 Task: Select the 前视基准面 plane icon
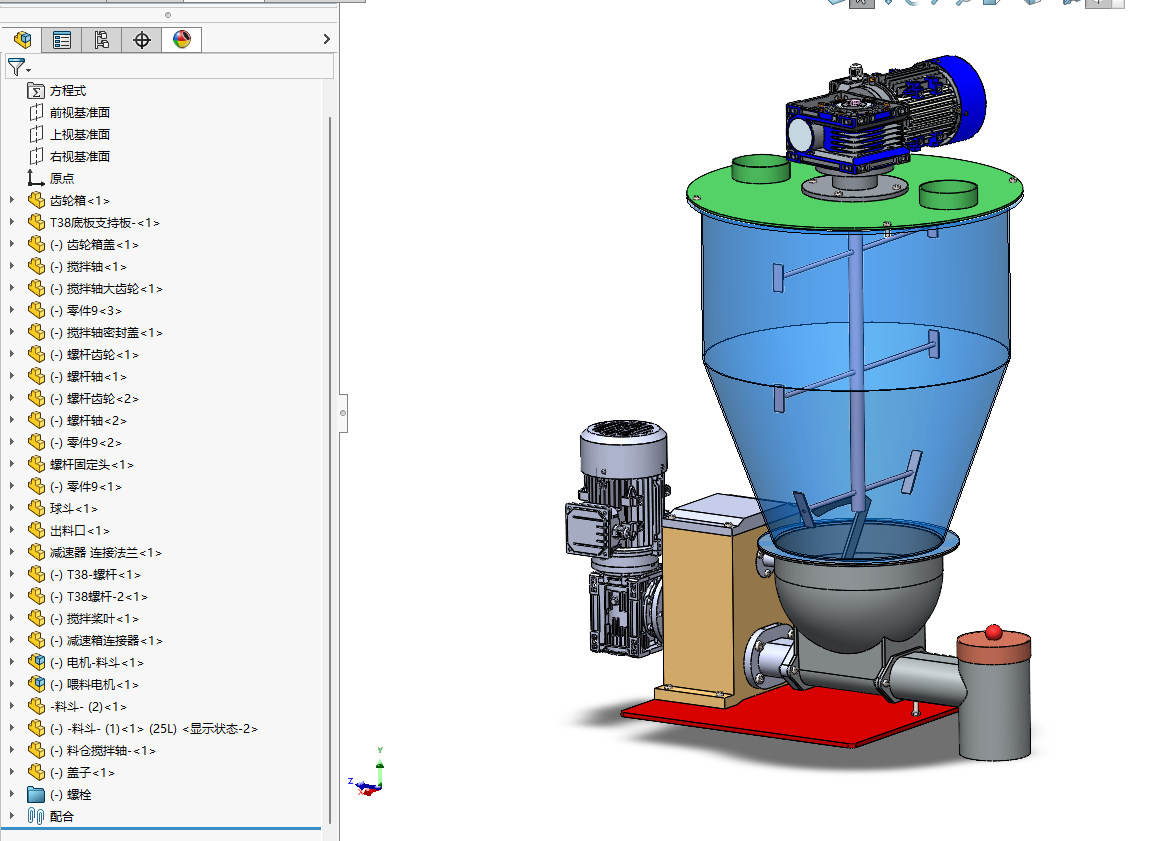(x=35, y=113)
